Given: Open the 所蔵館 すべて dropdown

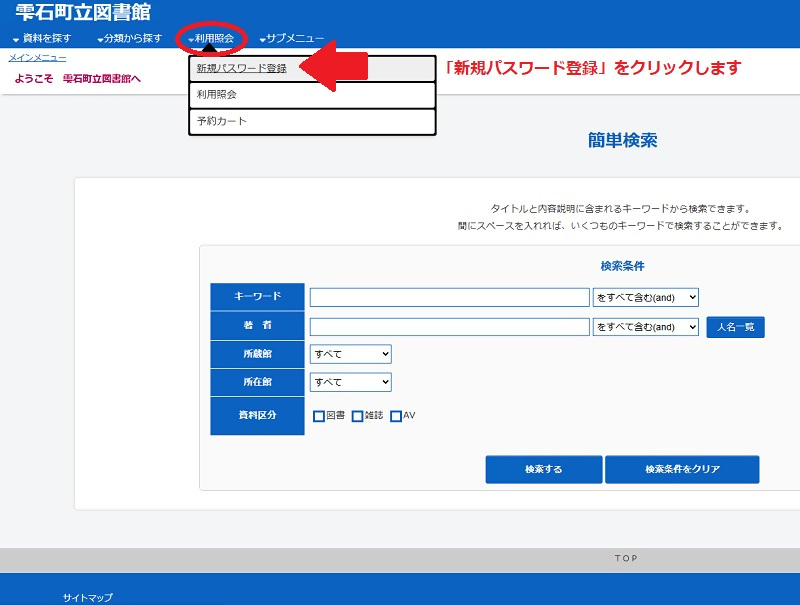Looking at the screenshot, I should 350,353.
